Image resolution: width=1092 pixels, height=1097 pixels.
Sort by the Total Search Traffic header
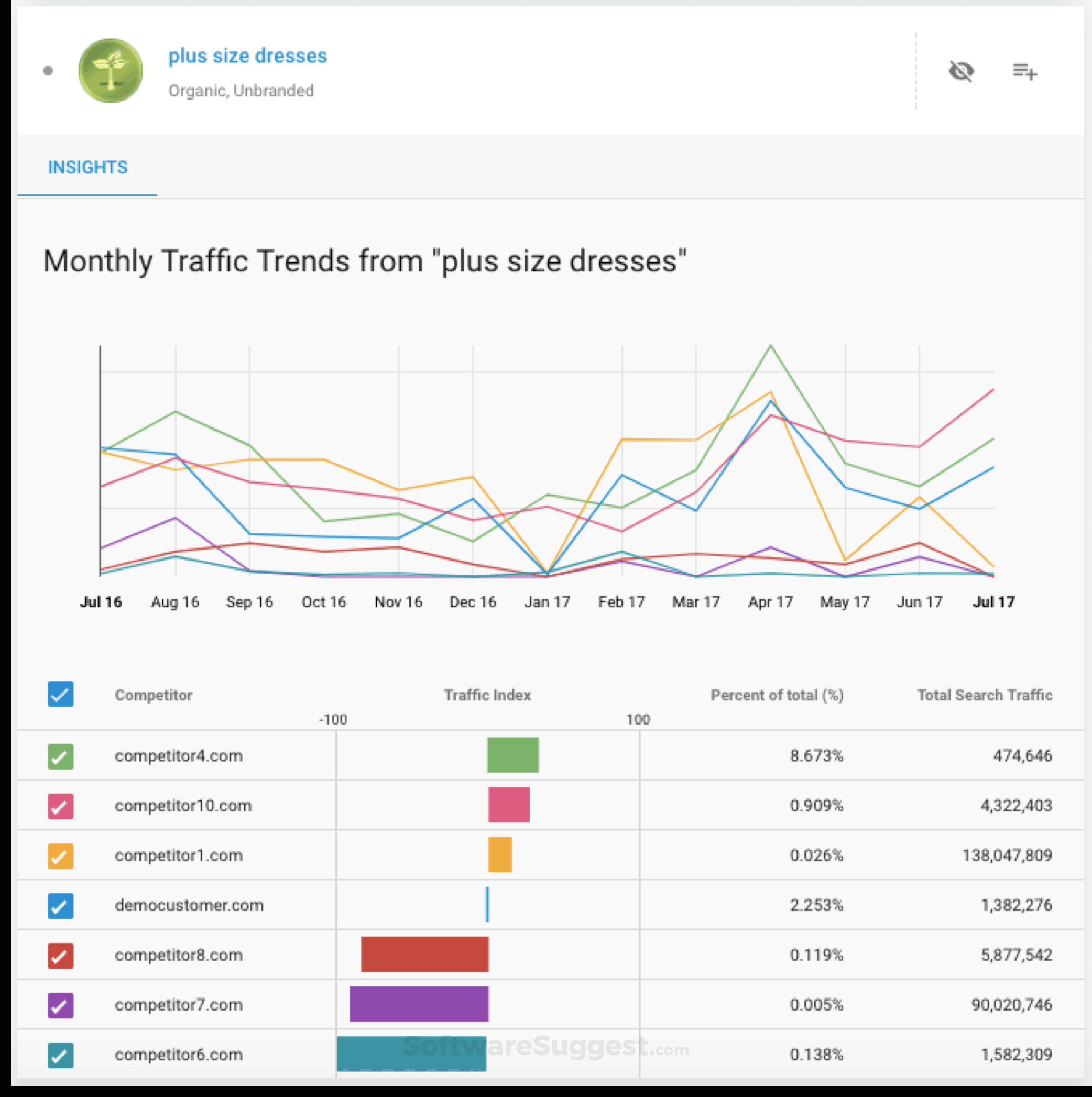point(985,695)
